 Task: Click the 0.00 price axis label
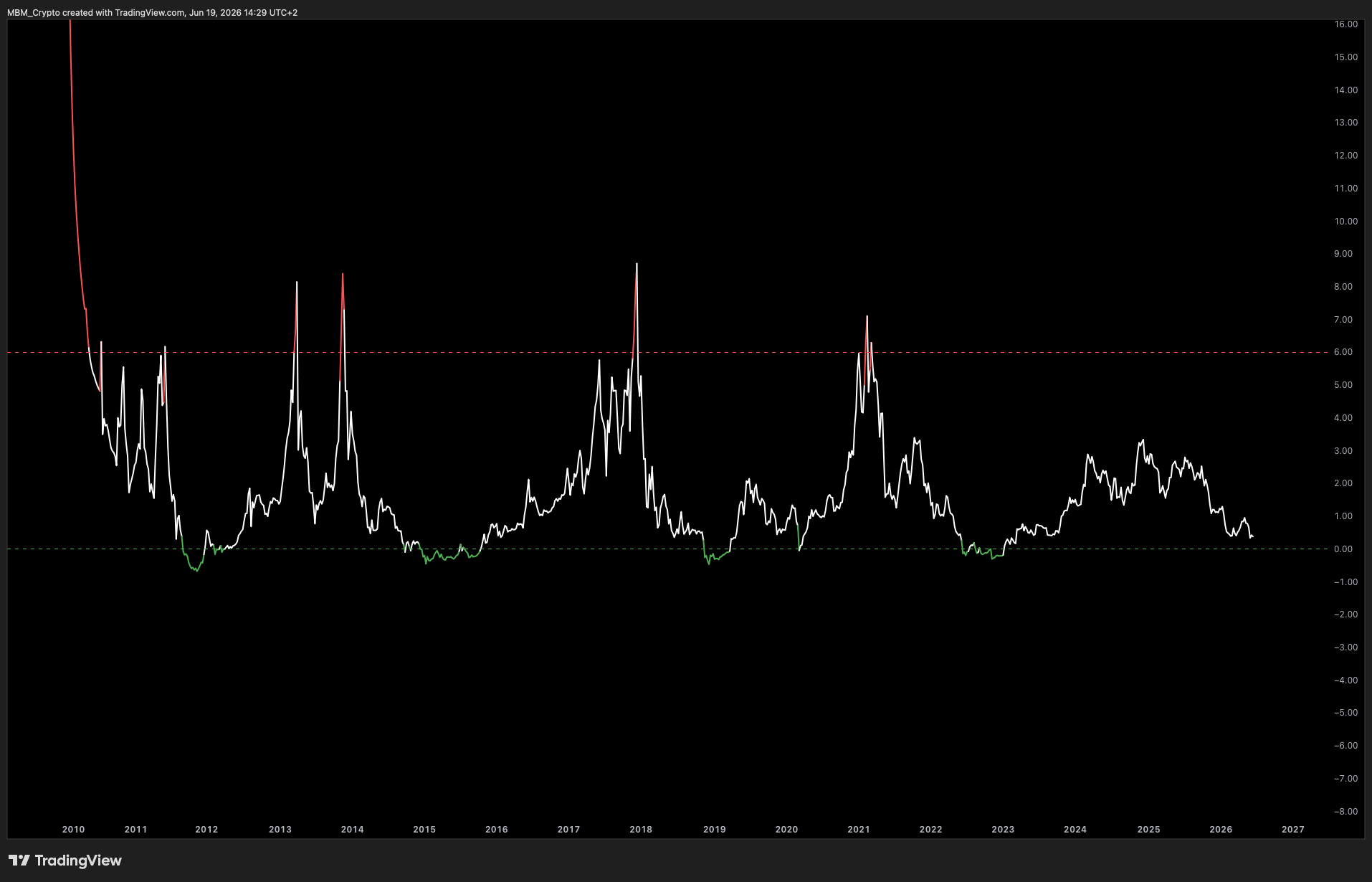point(1343,549)
